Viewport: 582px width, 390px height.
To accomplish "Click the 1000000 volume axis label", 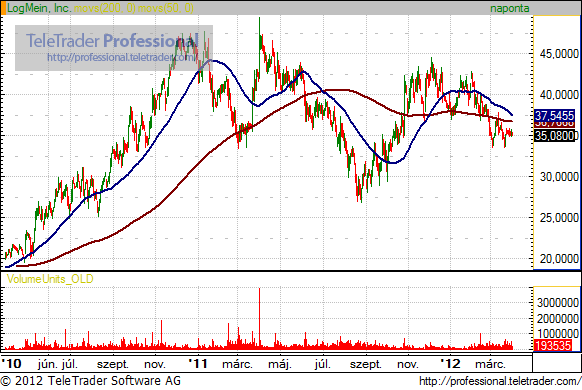I will coord(558,334).
